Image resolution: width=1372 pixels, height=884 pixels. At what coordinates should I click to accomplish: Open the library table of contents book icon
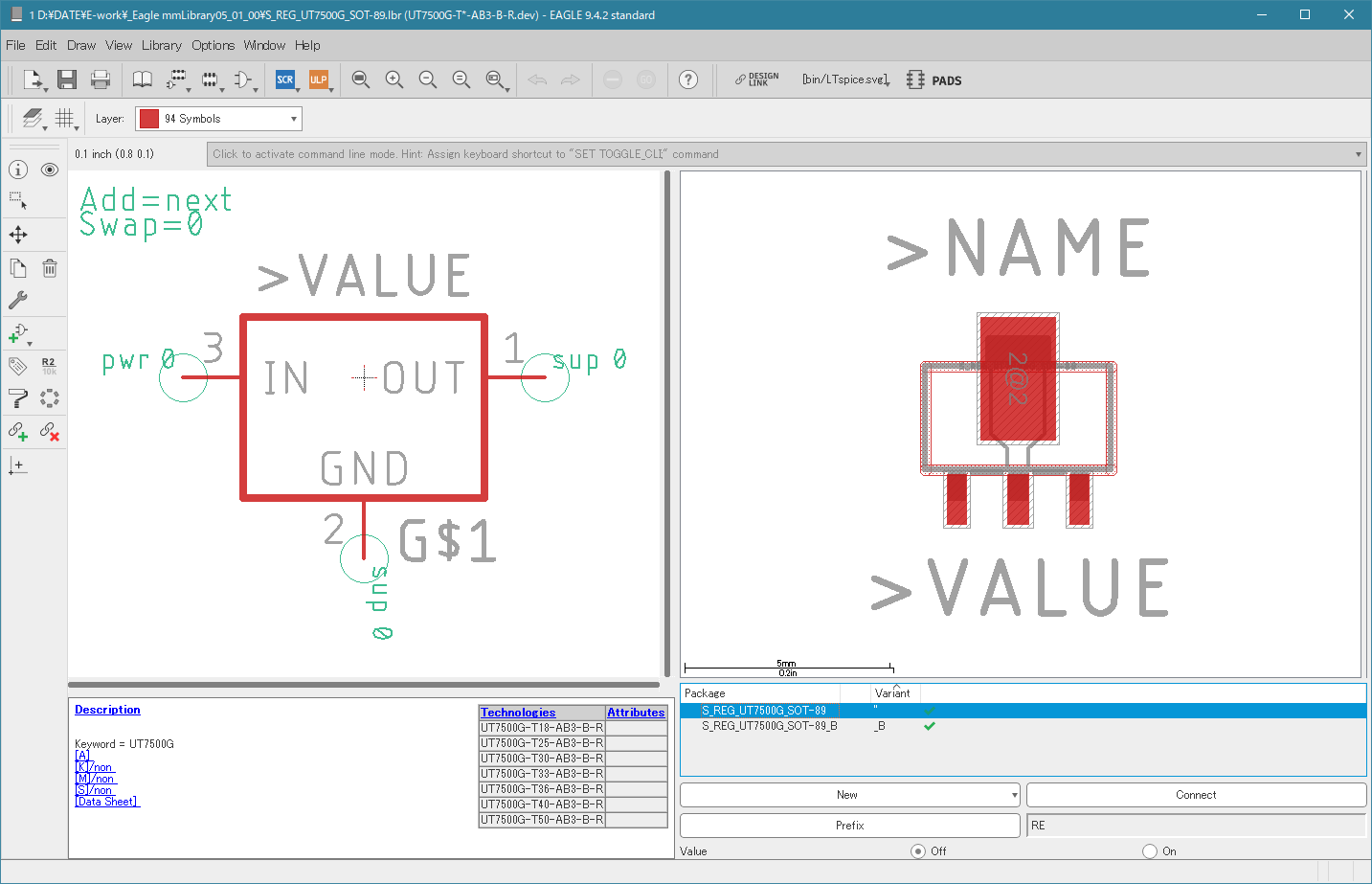coord(142,79)
